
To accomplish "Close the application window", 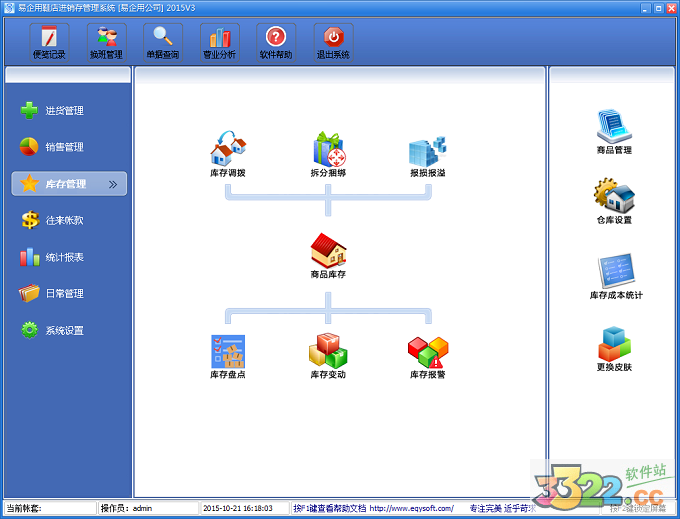I will (x=671, y=8).
